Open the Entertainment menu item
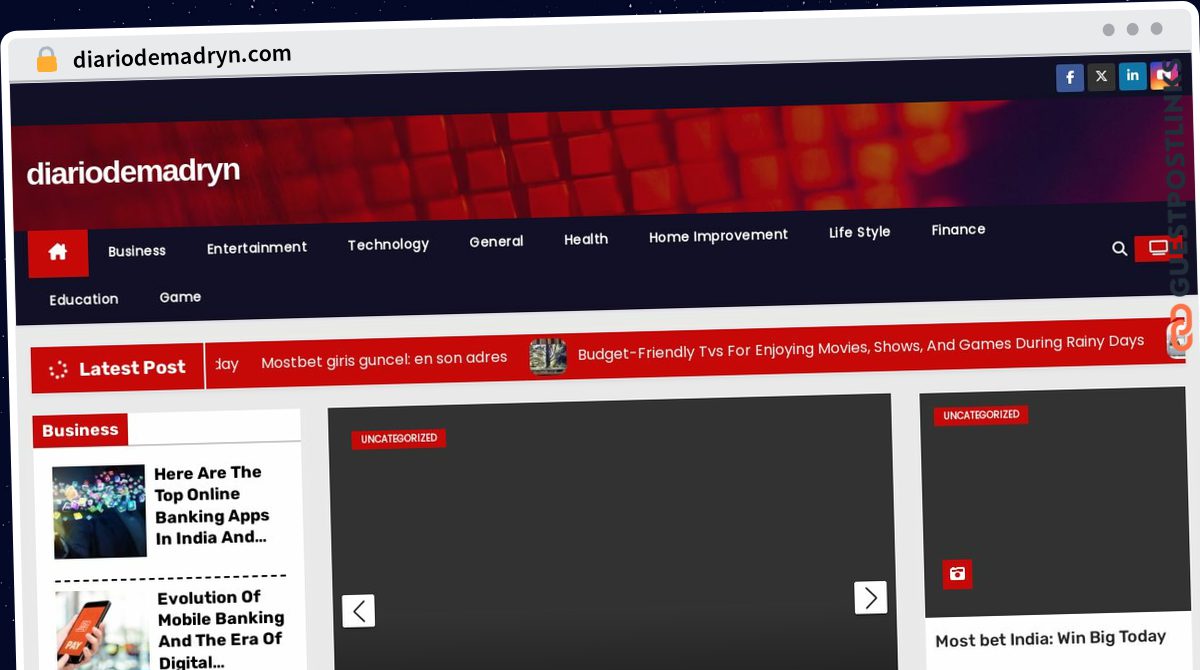 [x=257, y=248]
